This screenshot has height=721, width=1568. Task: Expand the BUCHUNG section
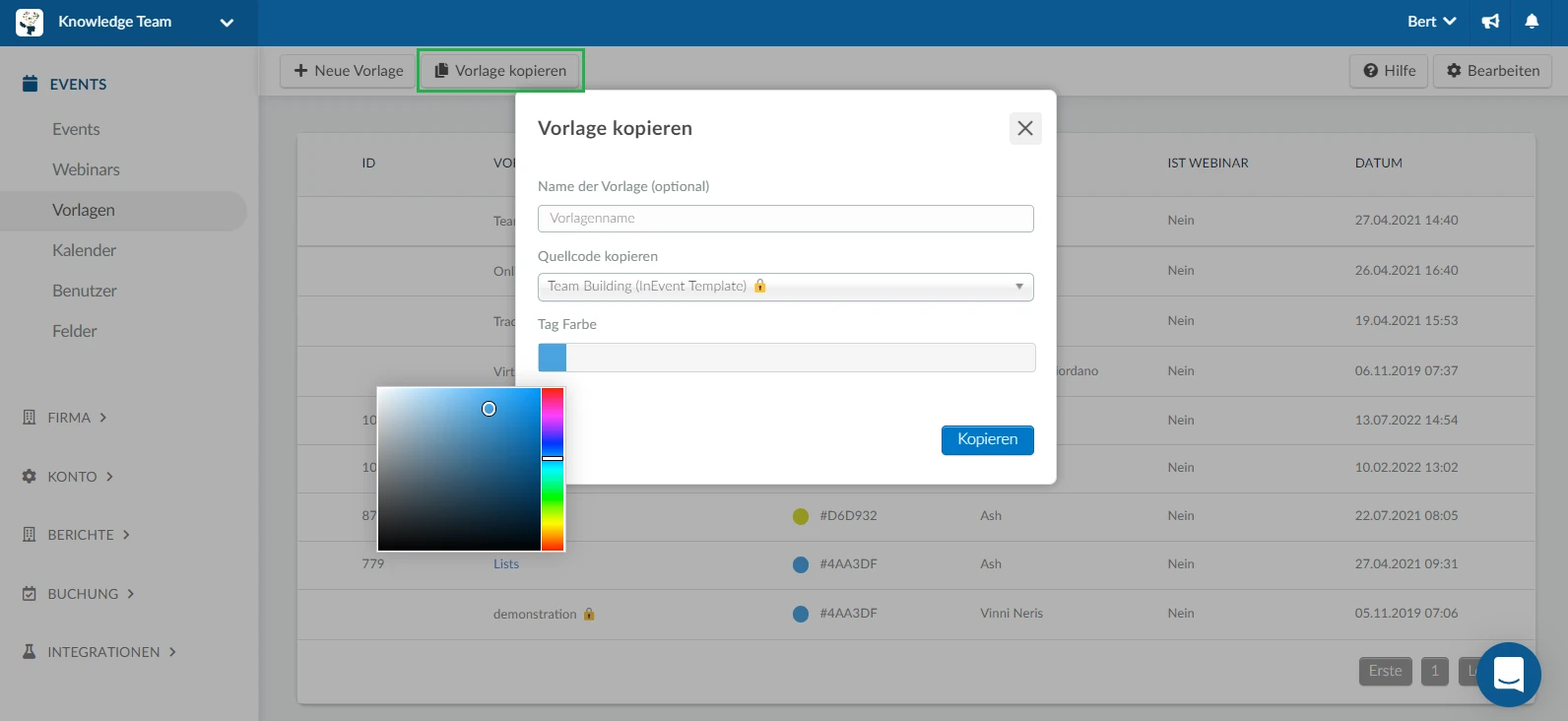point(91,594)
